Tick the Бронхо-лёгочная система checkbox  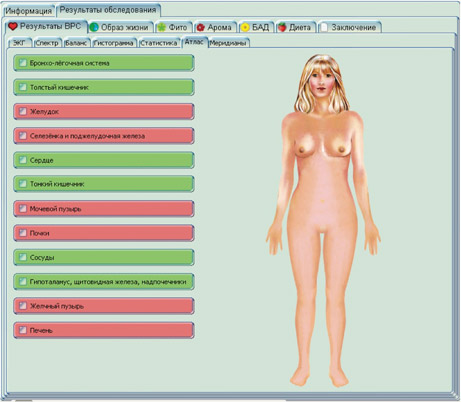click(x=23, y=63)
